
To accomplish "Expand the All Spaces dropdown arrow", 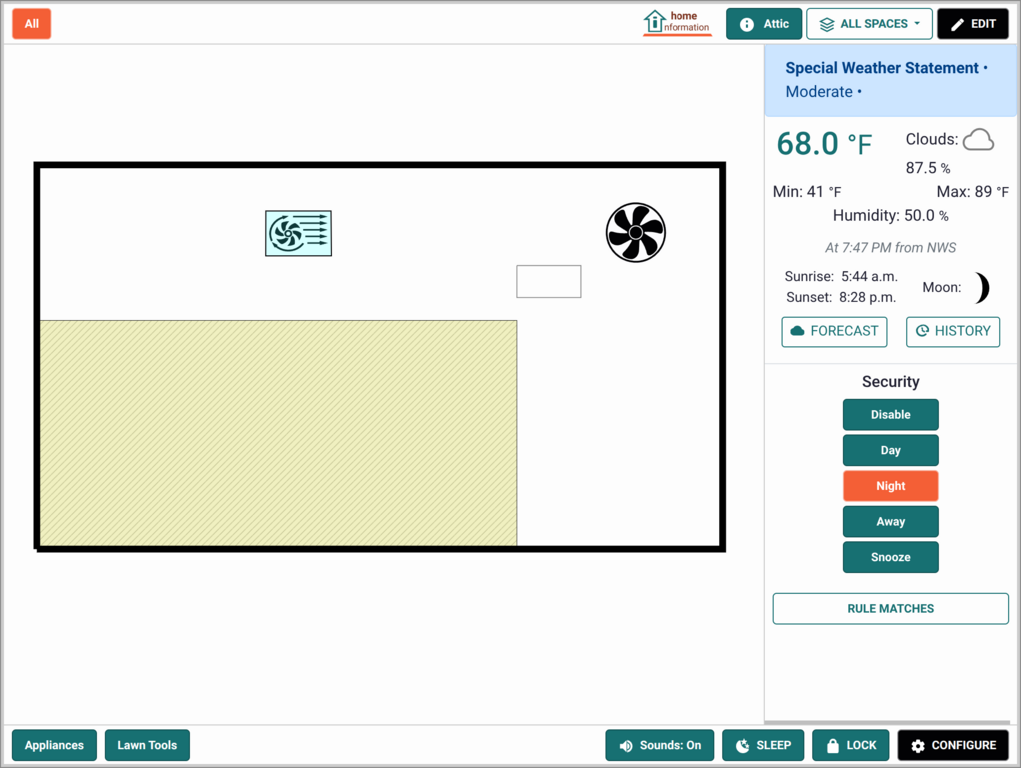I will pyautogui.click(x=917, y=23).
